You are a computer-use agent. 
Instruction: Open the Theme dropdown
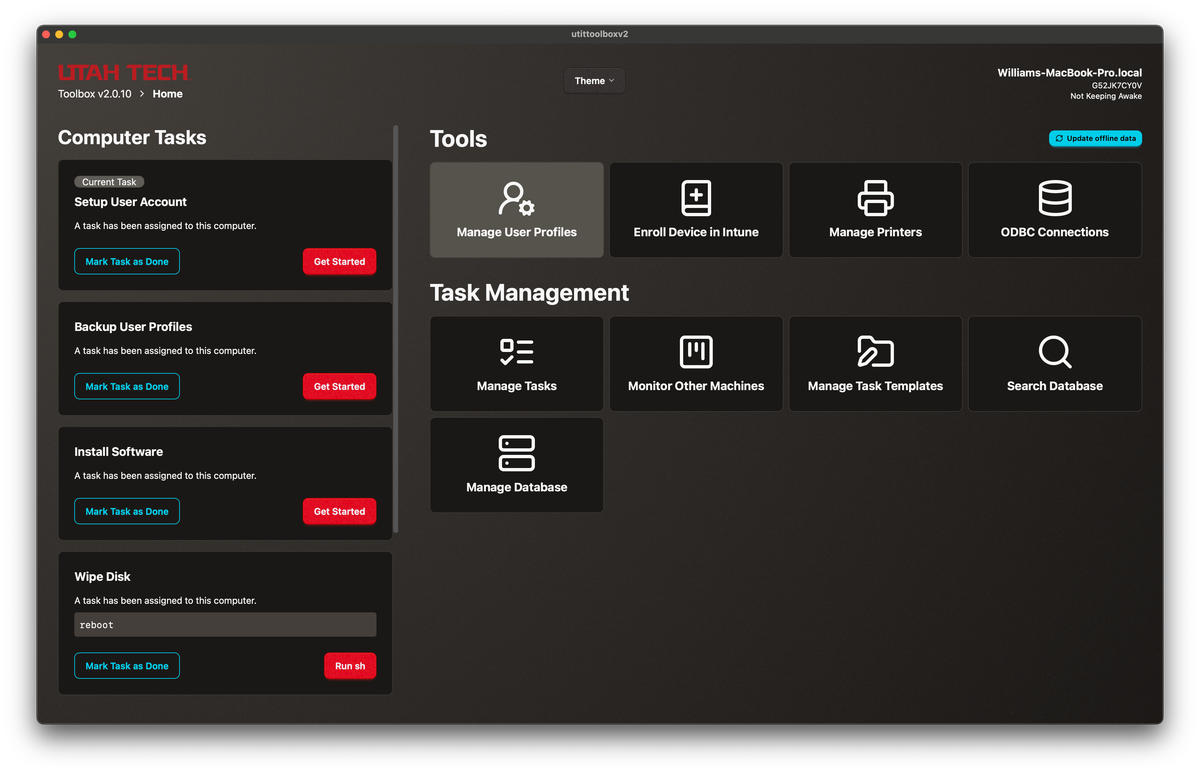pyautogui.click(x=594, y=80)
